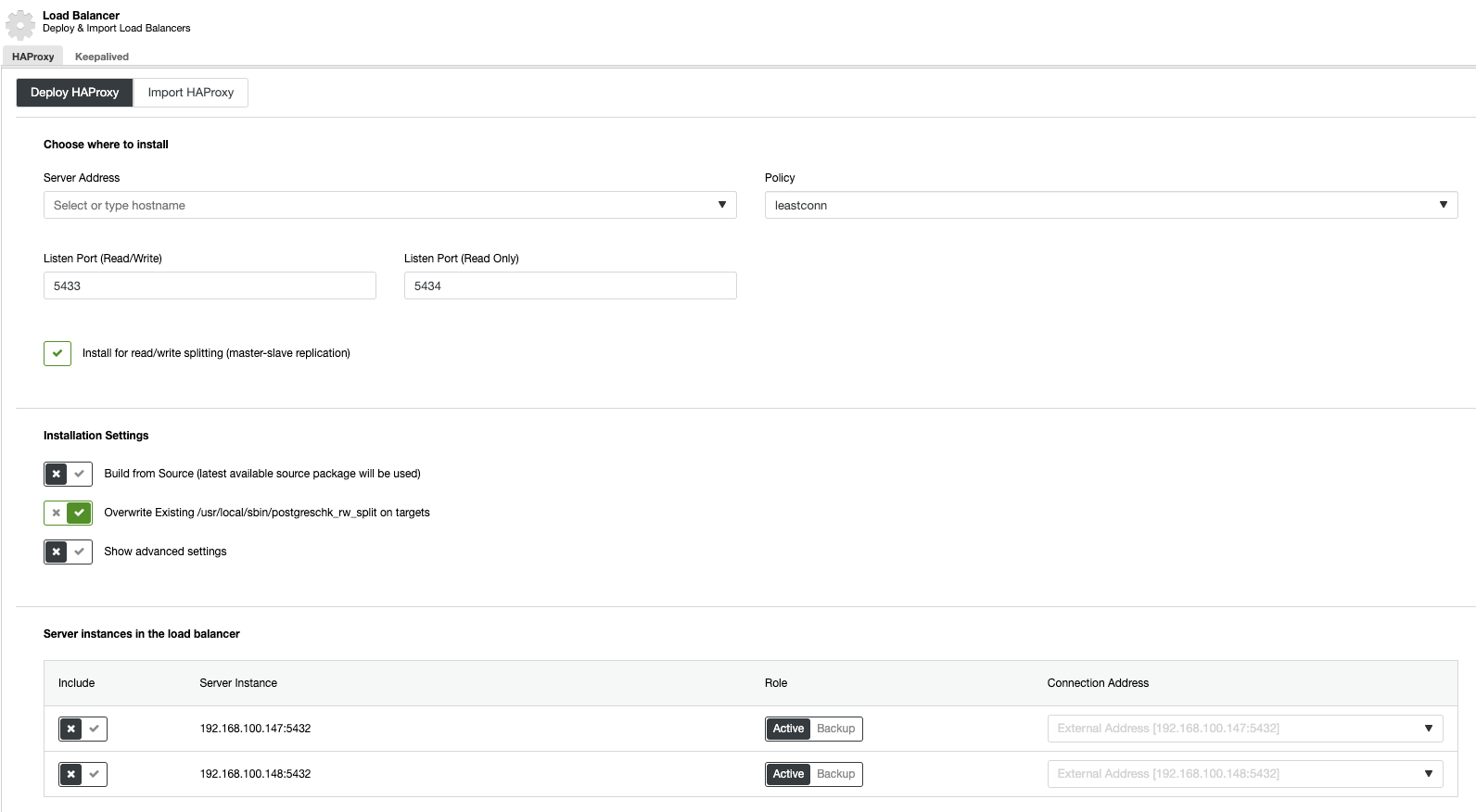The height and width of the screenshot is (812, 1476).
Task: Click the Deploy & Import Load Balancers subtitle
Action: click(x=116, y=29)
